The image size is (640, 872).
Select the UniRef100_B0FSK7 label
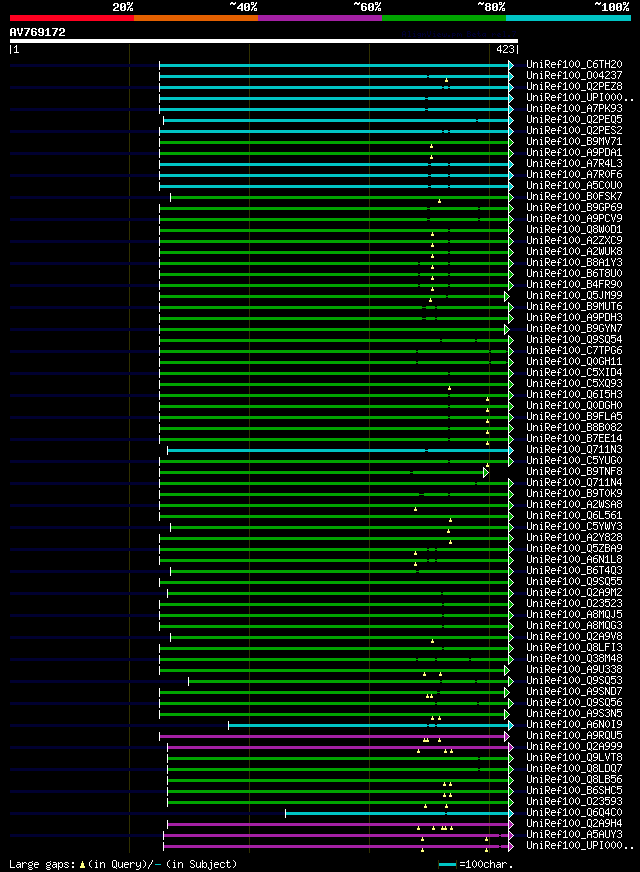click(x=574, y=196)
